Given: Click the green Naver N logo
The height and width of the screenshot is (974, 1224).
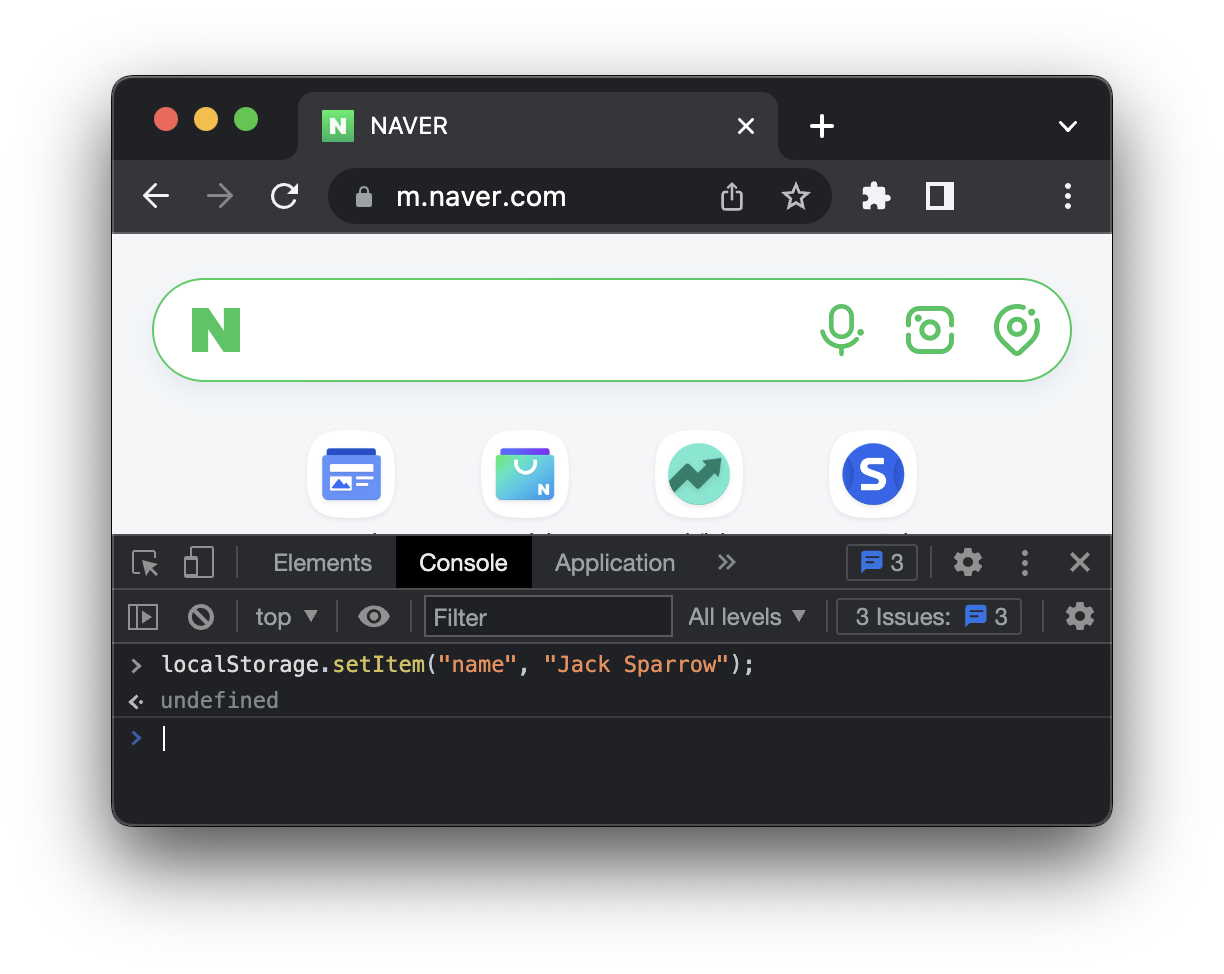Looking at the screenshot, I should pos(216,330).
